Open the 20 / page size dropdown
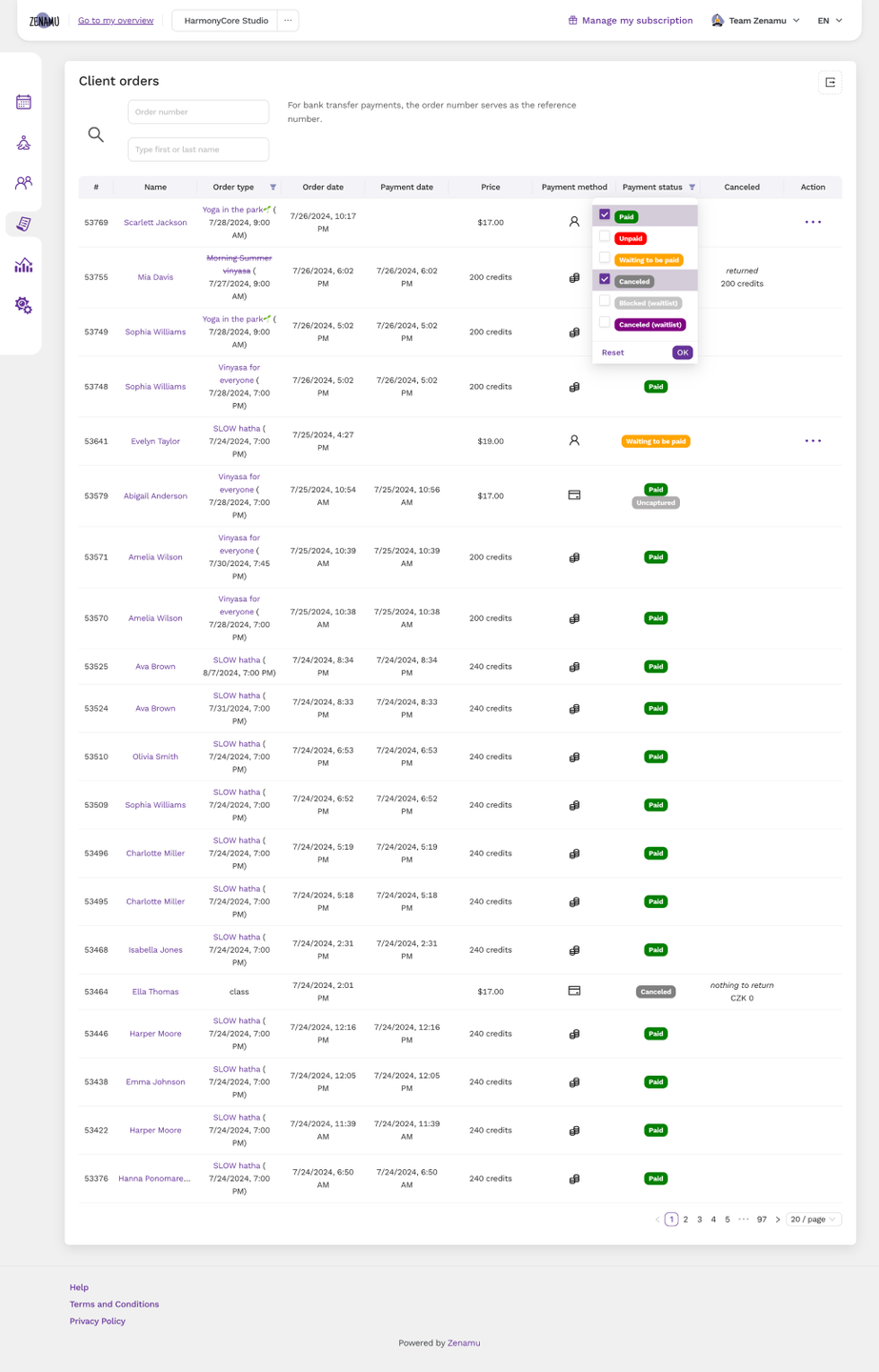879x1372 pixels. (813, 1220)
